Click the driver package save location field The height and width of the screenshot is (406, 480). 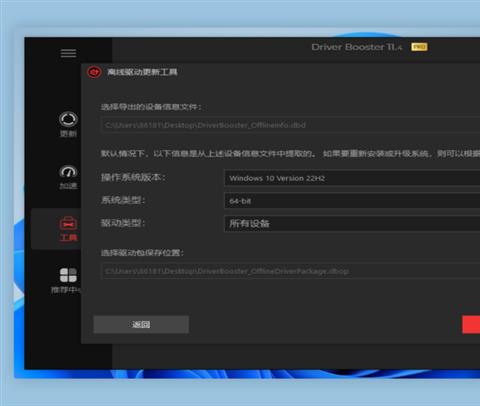pyautogui.click(x=290, y=271)
